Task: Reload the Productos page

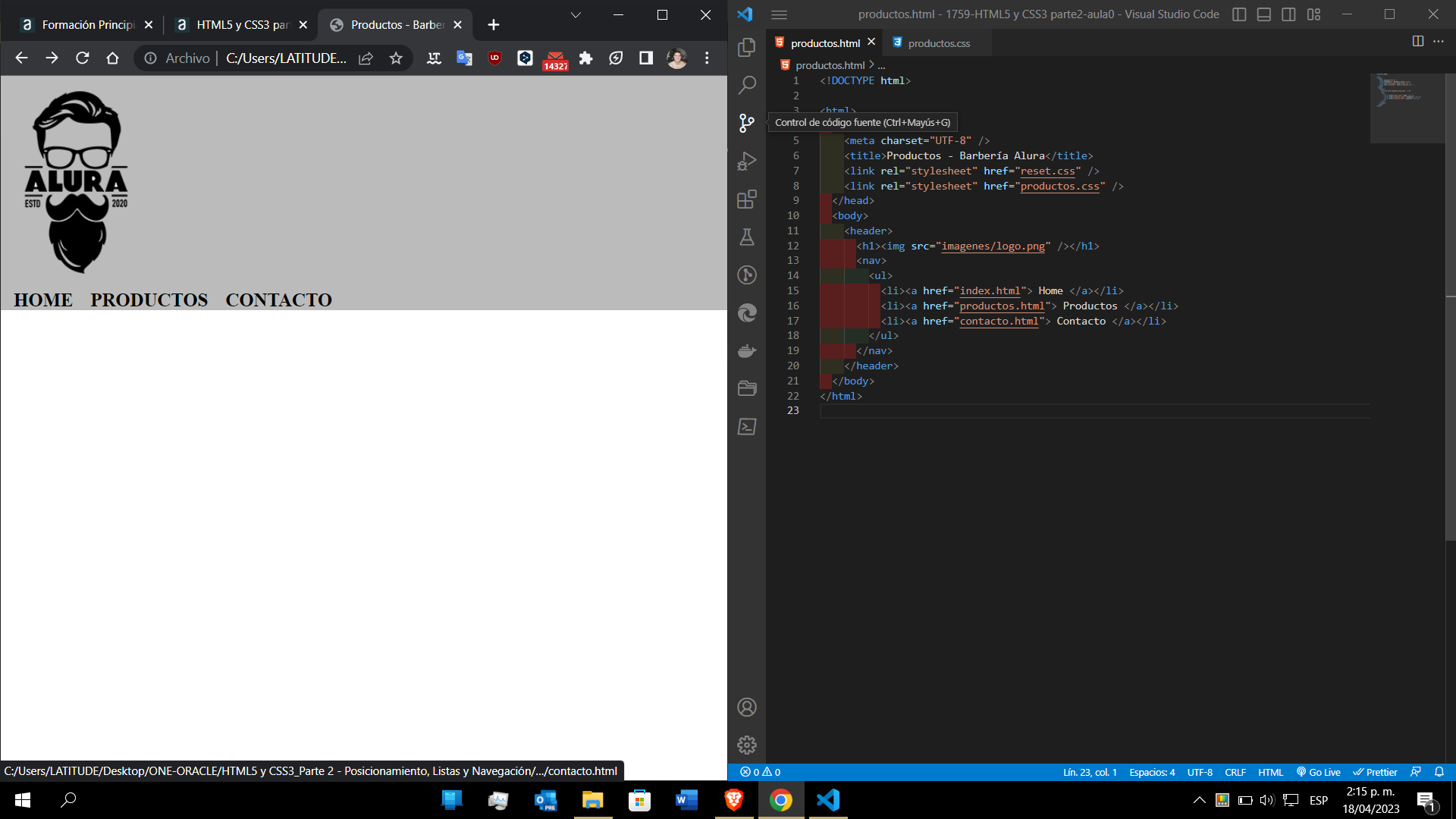Action: point(82,58)
